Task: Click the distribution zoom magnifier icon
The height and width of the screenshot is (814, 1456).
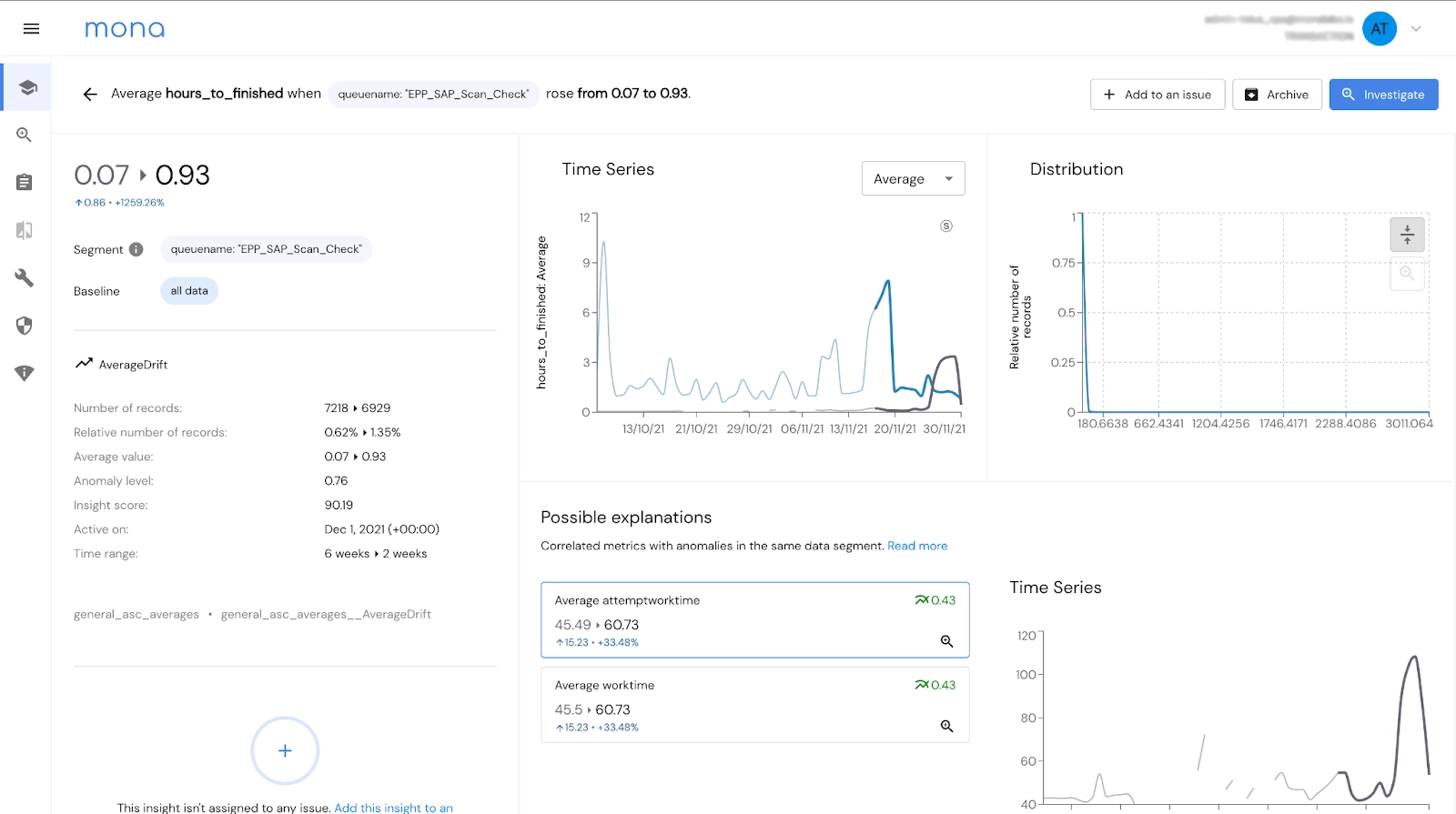Action: 1407,274
